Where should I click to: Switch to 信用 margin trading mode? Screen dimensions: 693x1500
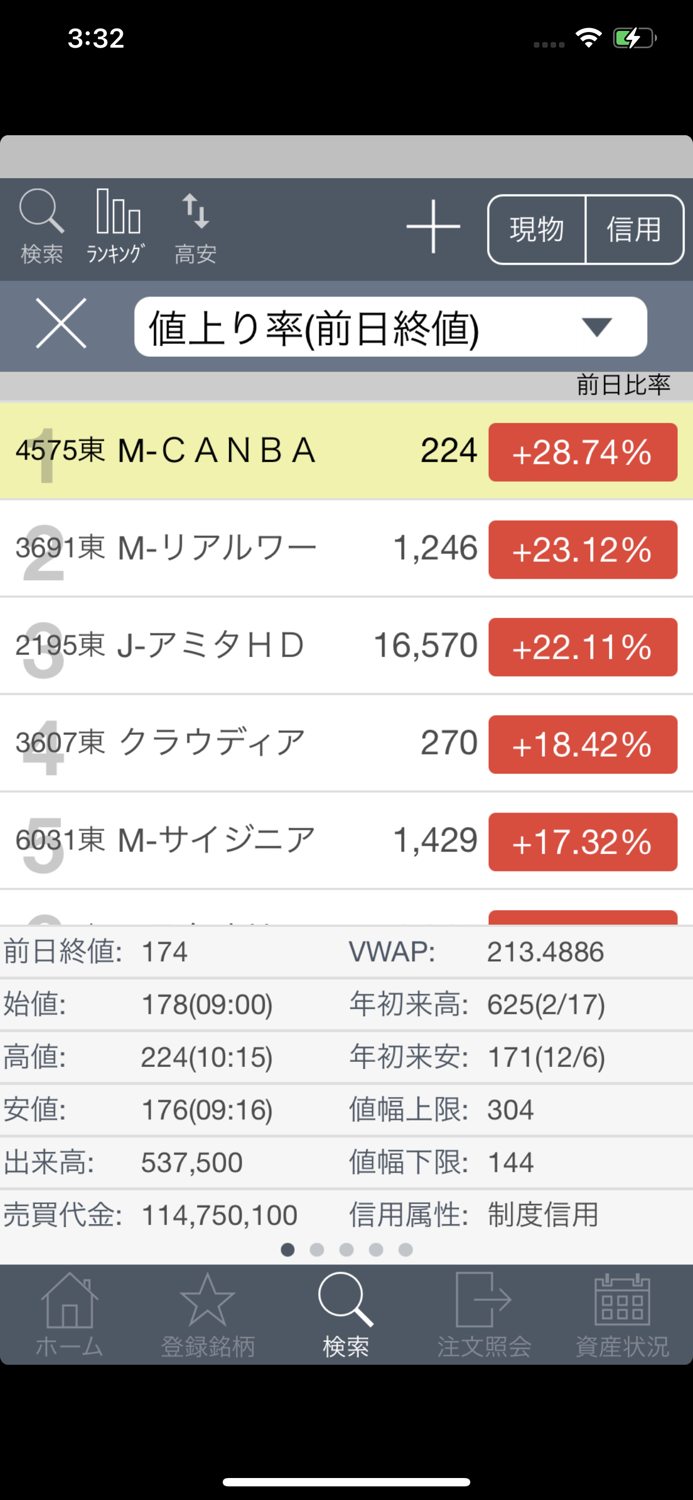(x=634, y=228)
